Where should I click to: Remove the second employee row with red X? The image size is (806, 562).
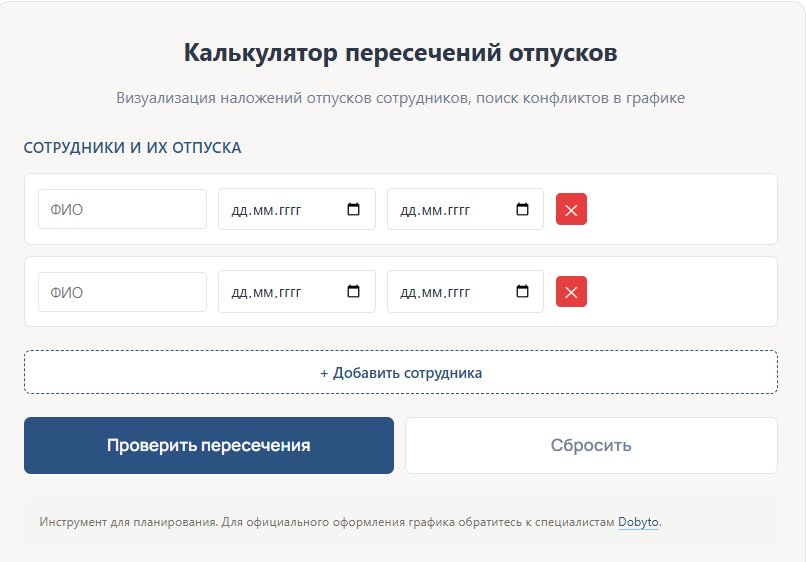571,292
